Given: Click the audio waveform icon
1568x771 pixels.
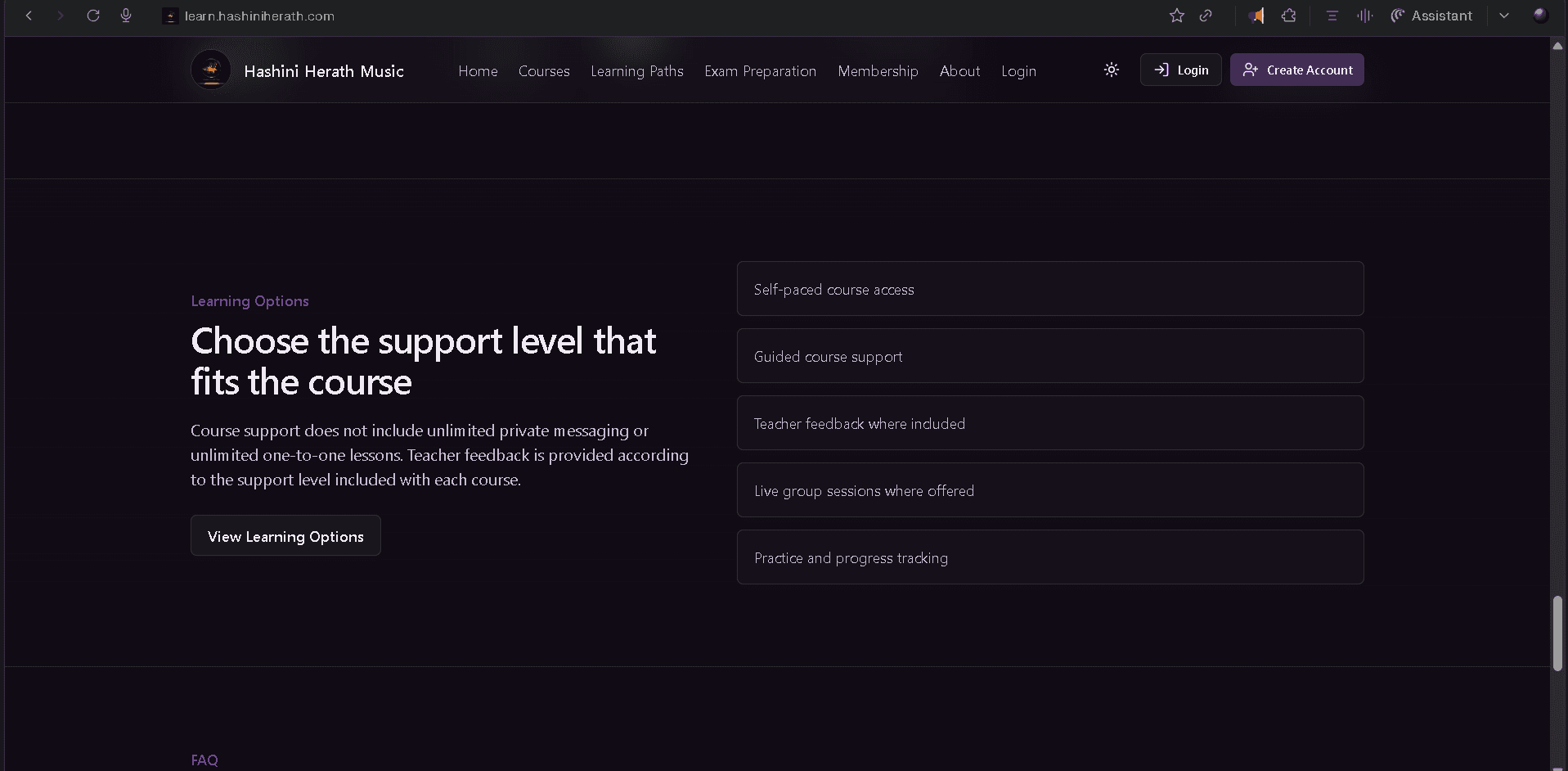Looking at the screenshot, I should [x=1364, y=16].
